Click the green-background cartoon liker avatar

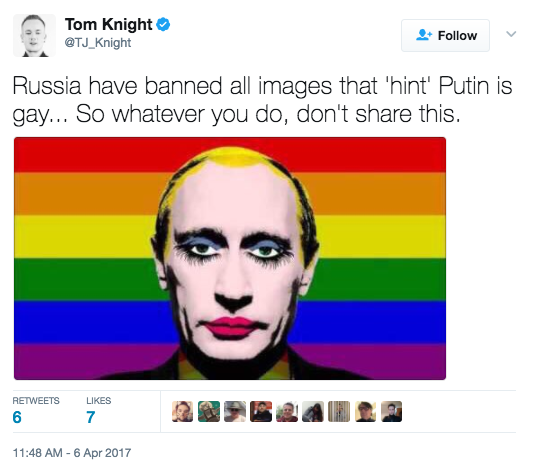[x=209, y=411]
